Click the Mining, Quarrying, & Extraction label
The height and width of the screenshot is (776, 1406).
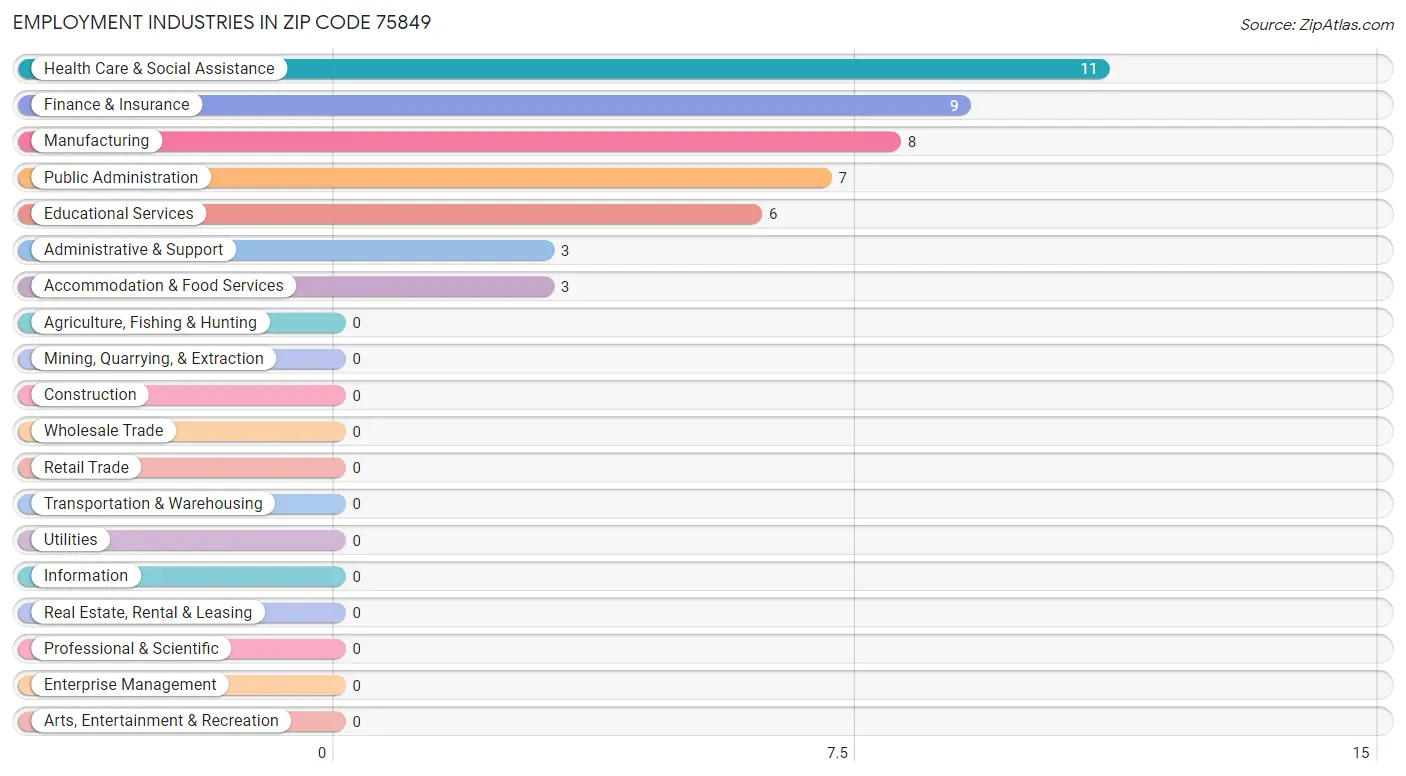coord(154,359)
